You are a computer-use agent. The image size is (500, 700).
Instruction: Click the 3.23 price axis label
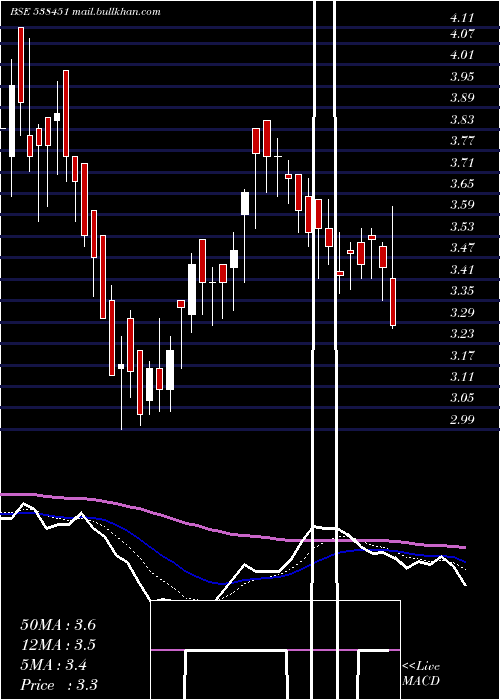click(x=462, y=333)
